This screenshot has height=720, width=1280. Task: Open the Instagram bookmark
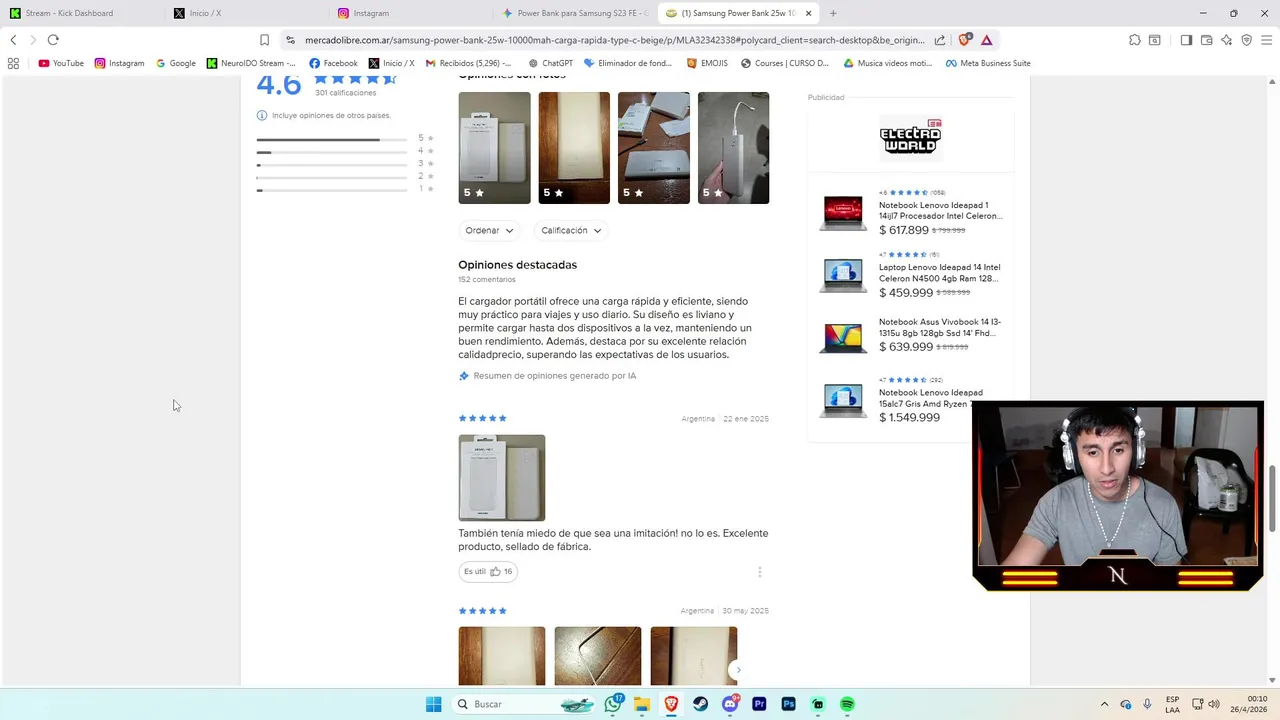119,63
